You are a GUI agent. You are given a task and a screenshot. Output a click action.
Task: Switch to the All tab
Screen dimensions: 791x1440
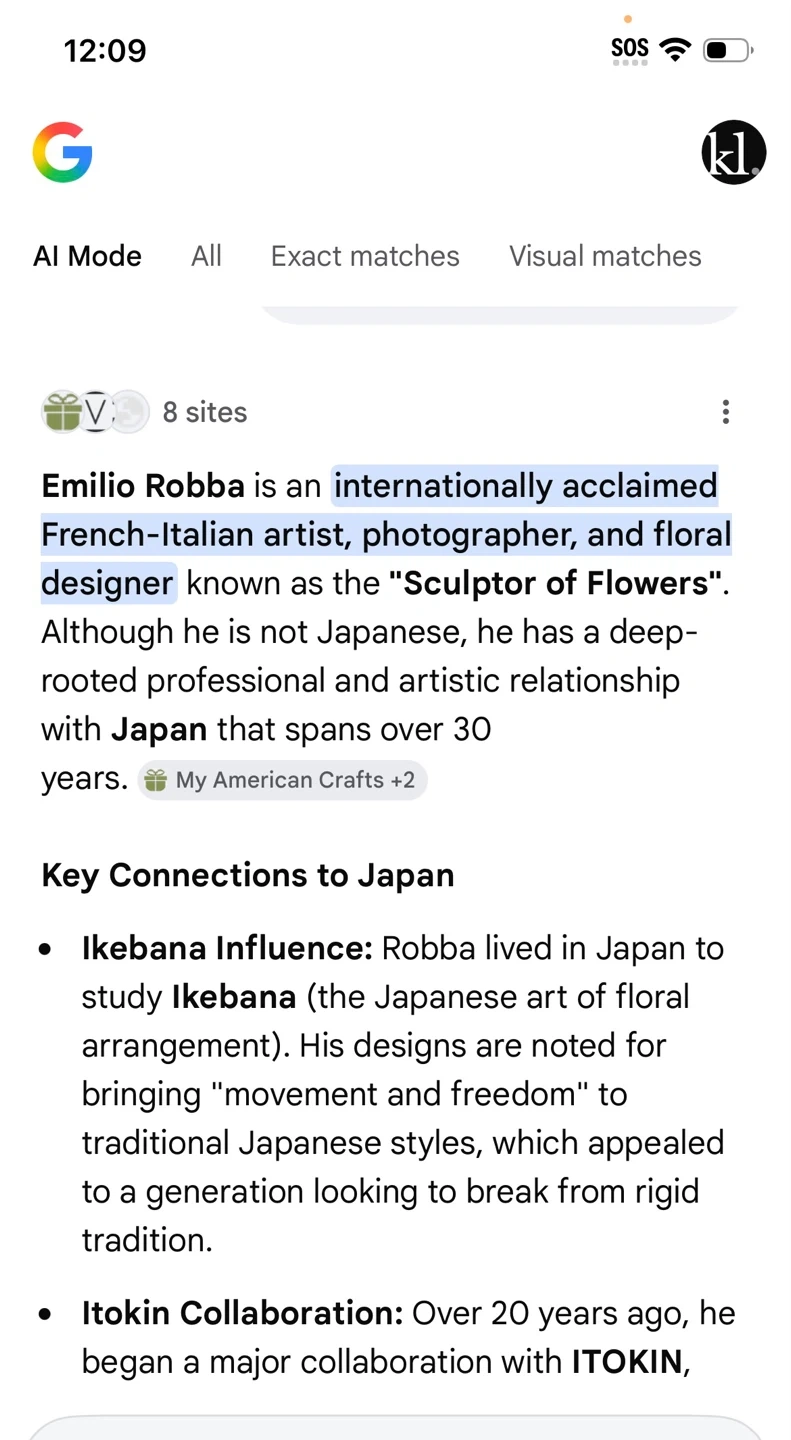point(206,256)
